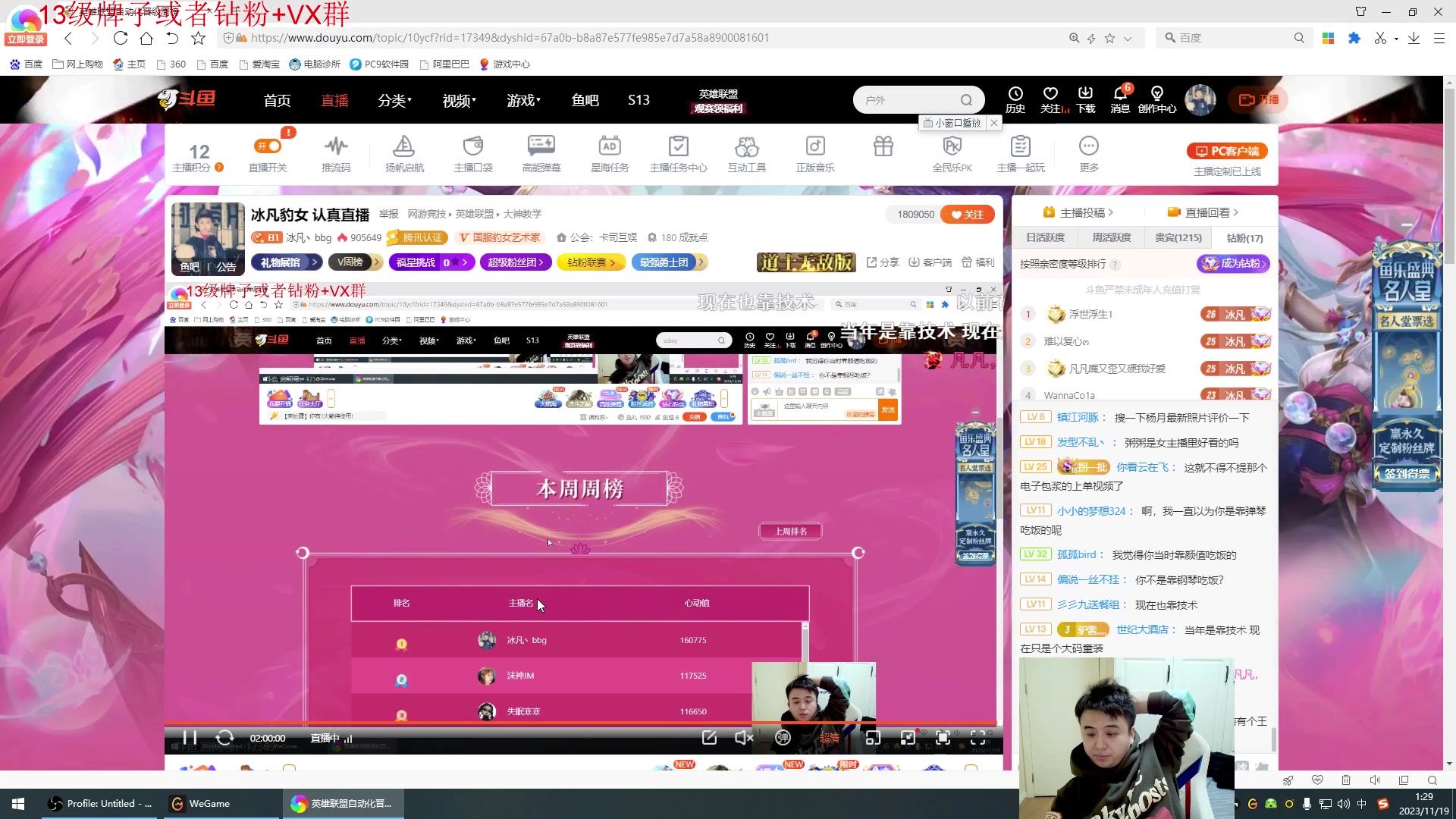
Task: Open the 互动工具 interactive tools
Action: click(747, 154)
